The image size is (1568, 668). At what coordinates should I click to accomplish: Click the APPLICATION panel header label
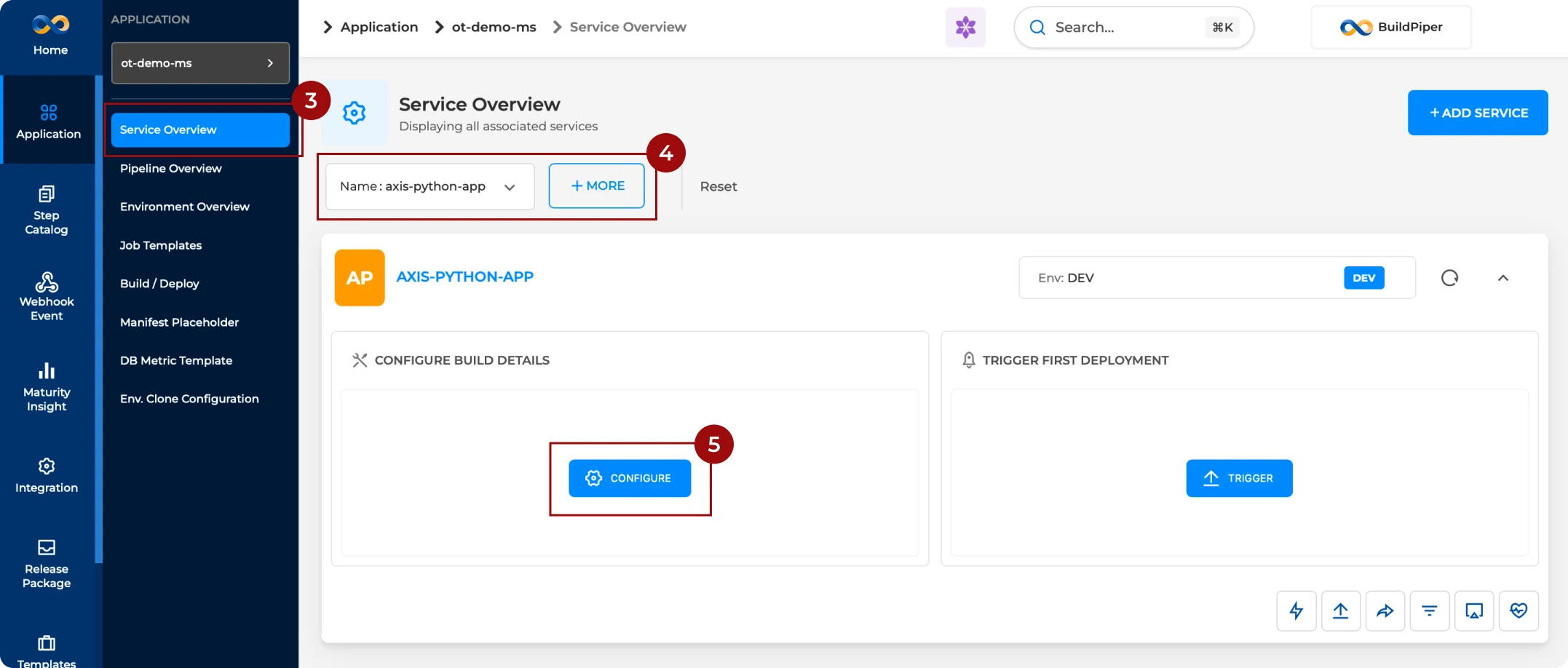(x=150, y=20)
